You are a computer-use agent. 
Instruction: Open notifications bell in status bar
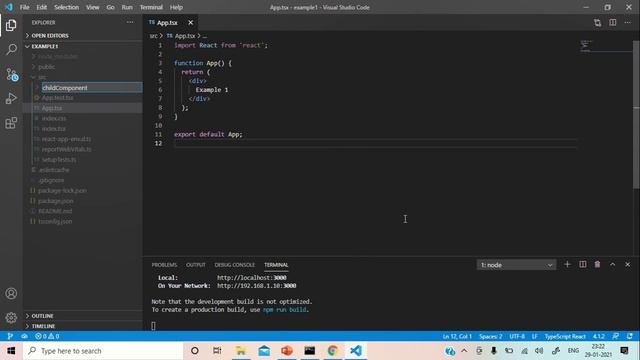[x=630, y=336]
